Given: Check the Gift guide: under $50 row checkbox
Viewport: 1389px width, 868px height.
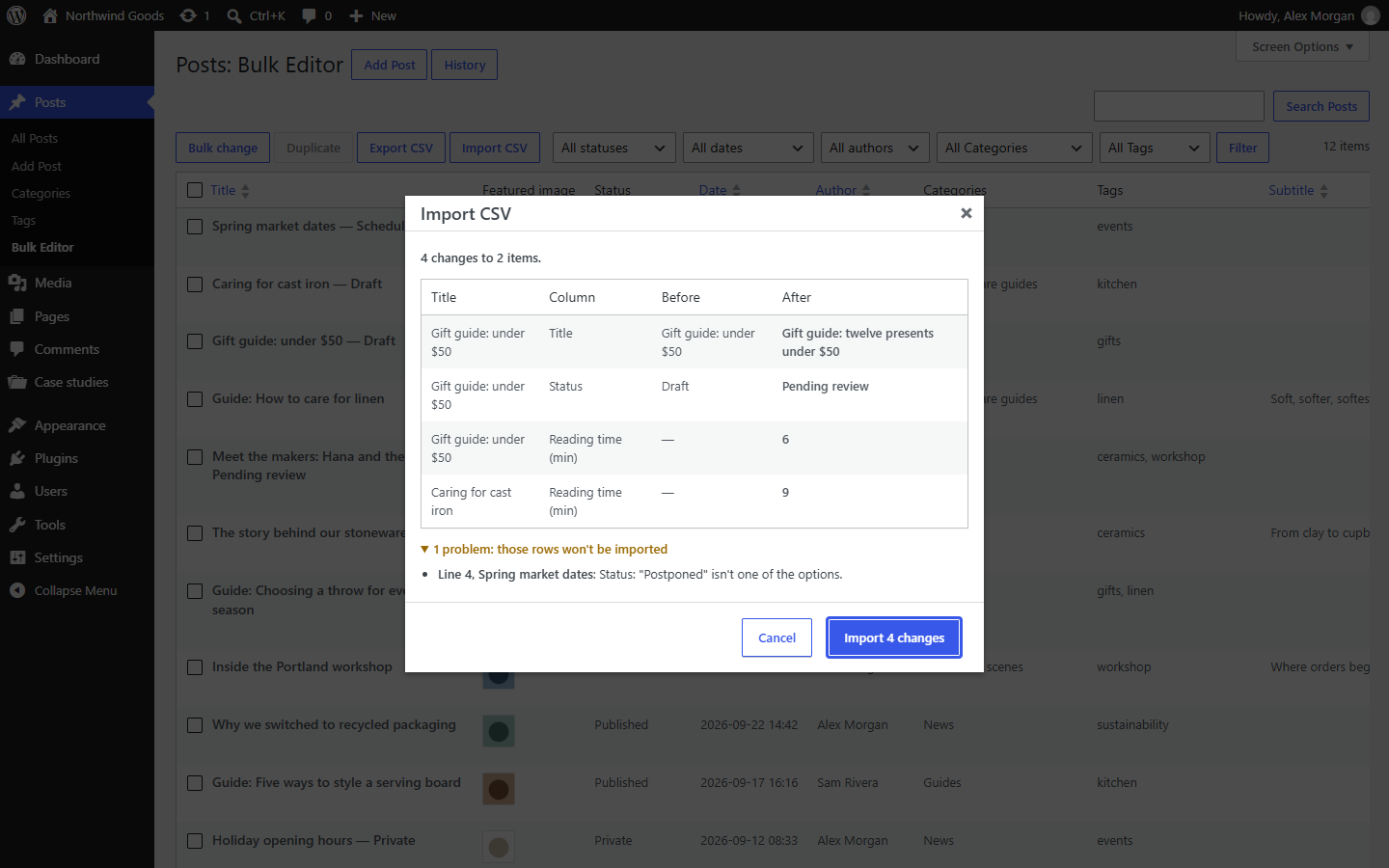Looking at the screenshot, I should pos(195,341).
